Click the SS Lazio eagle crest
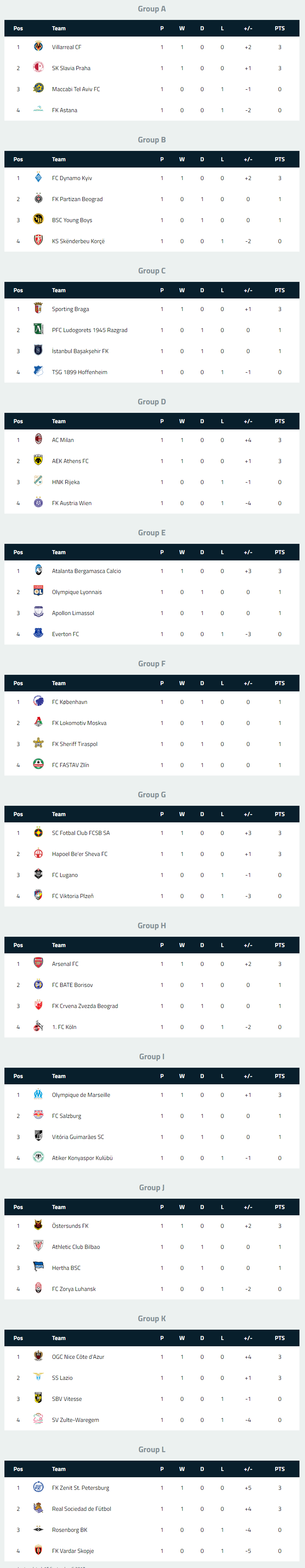305x1568 pixels. pos(38,1377)
